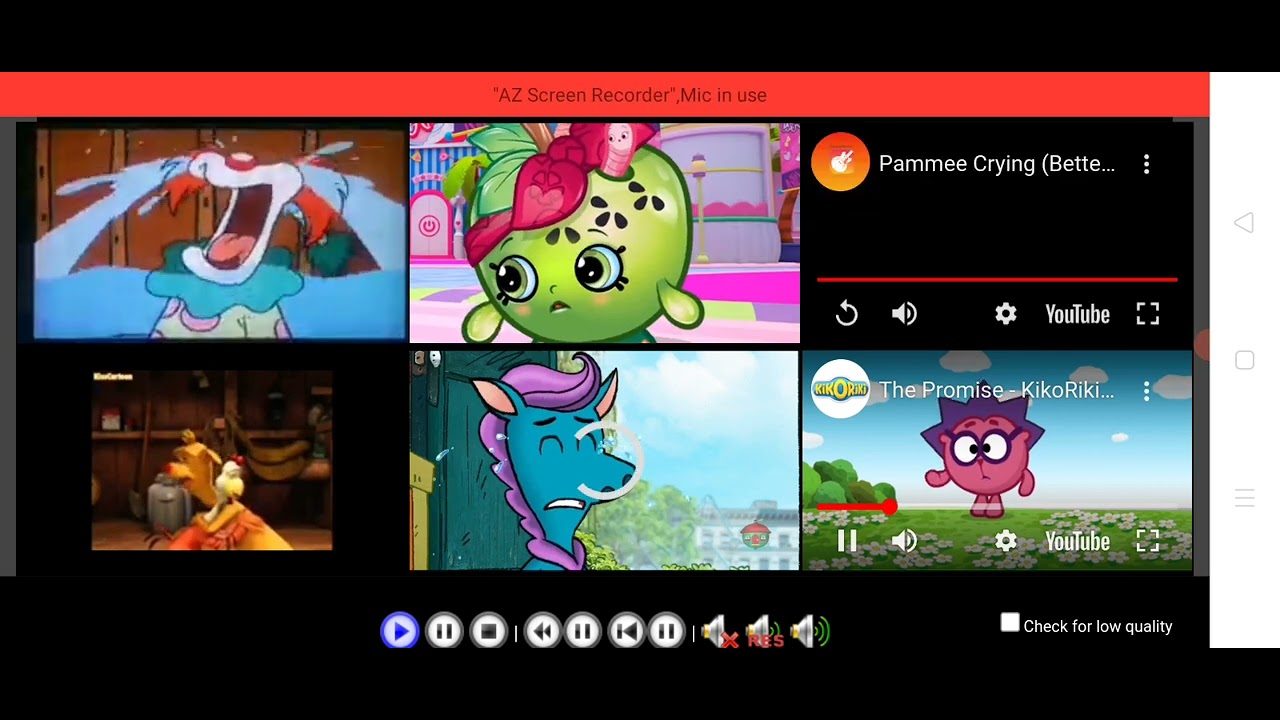Click The Promise - KikoRiki video title

coord(997,391)
